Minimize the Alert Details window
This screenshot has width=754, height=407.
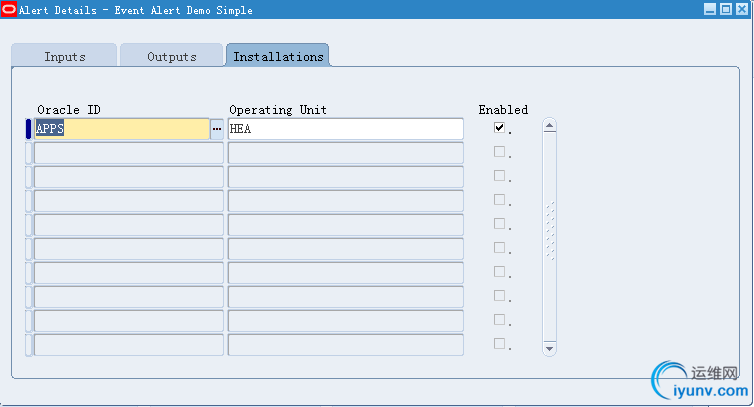[710, 10]
